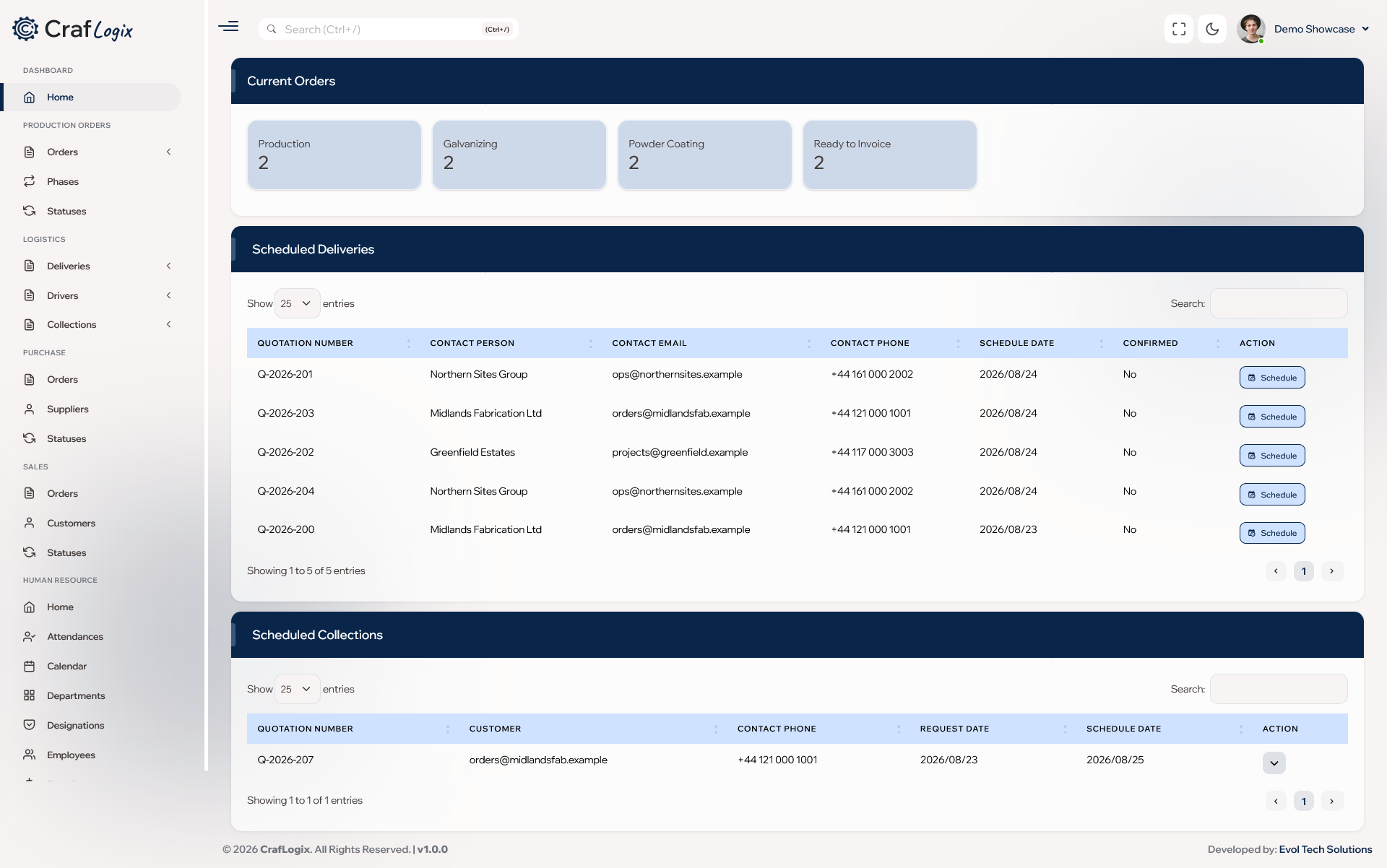Click the Deliveries document icon
This screenshot has width=1387, height=868.
(x=30, y=266)
